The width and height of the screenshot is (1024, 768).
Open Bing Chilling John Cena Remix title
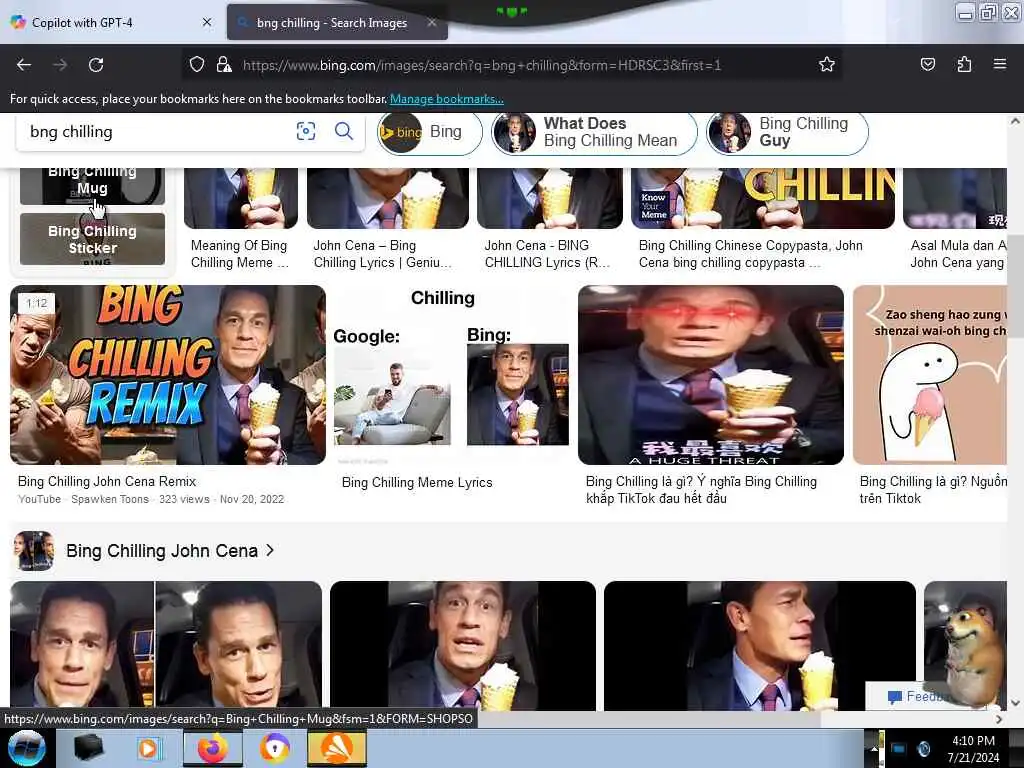click(107, 481)
